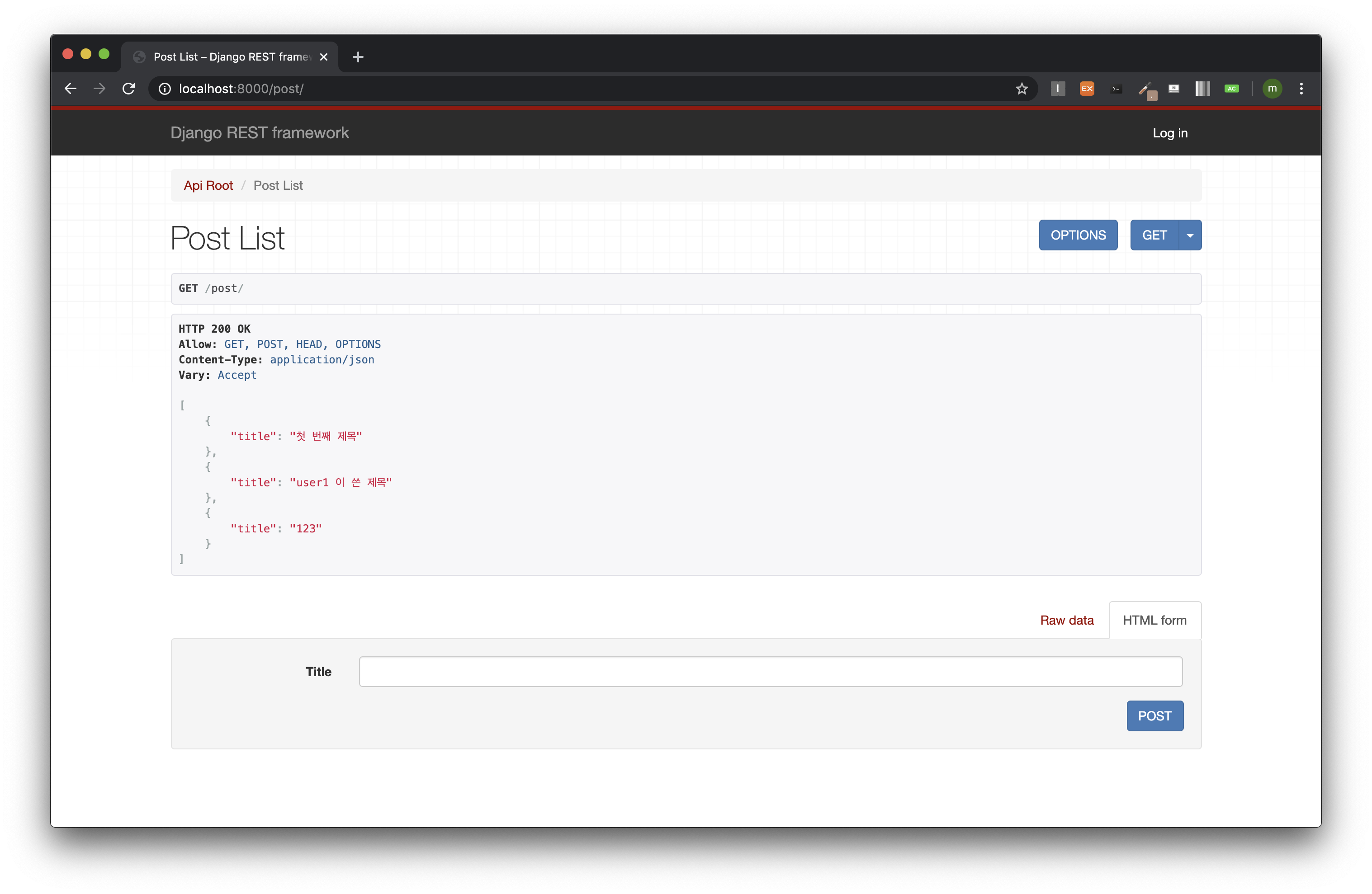View site information icon in address bar
This screenshot has height=894, width=1372.
click(x=165, y=89)
